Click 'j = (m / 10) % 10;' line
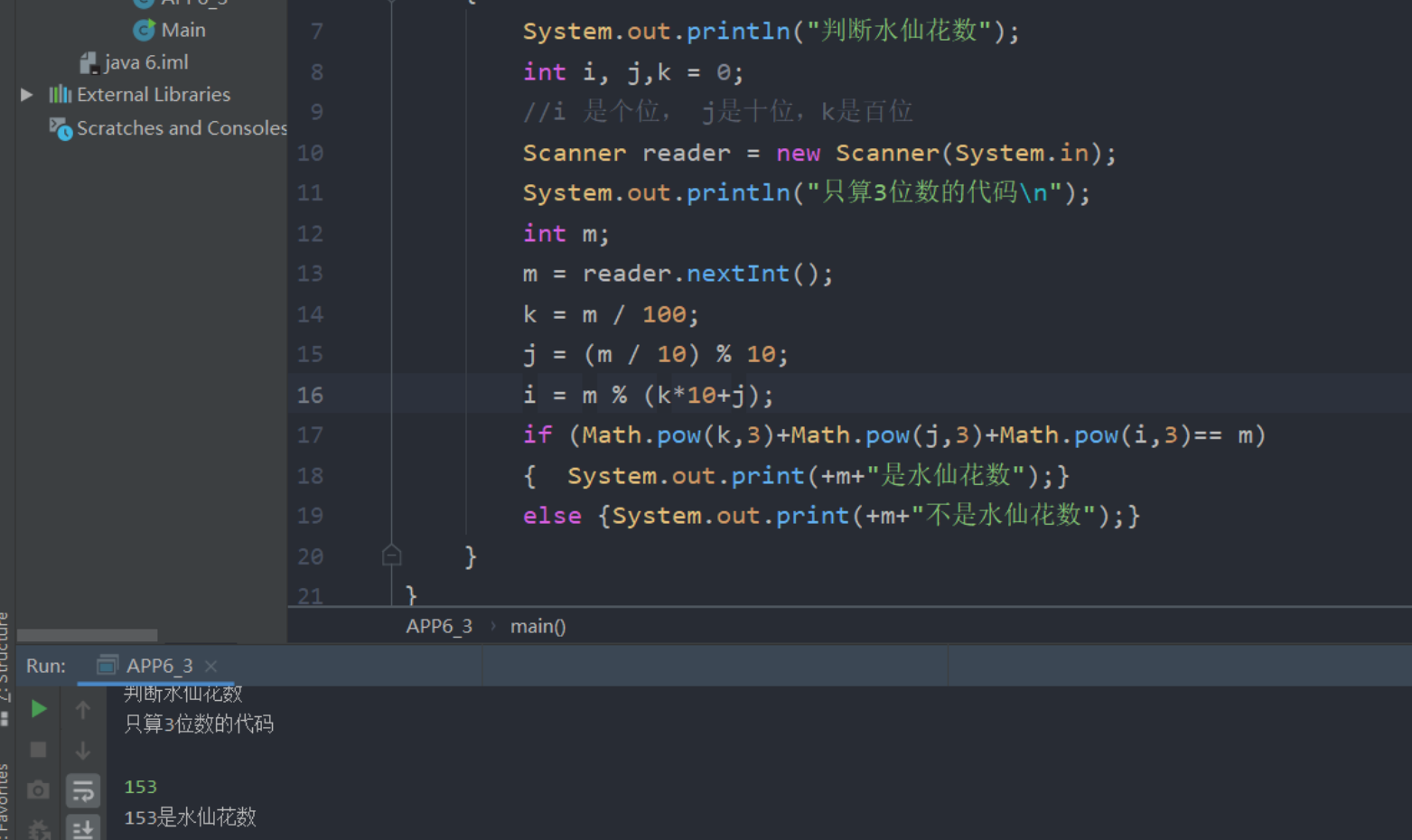Image resolution: width=1412 pixels, height=840 pixels. click(655, 354)
